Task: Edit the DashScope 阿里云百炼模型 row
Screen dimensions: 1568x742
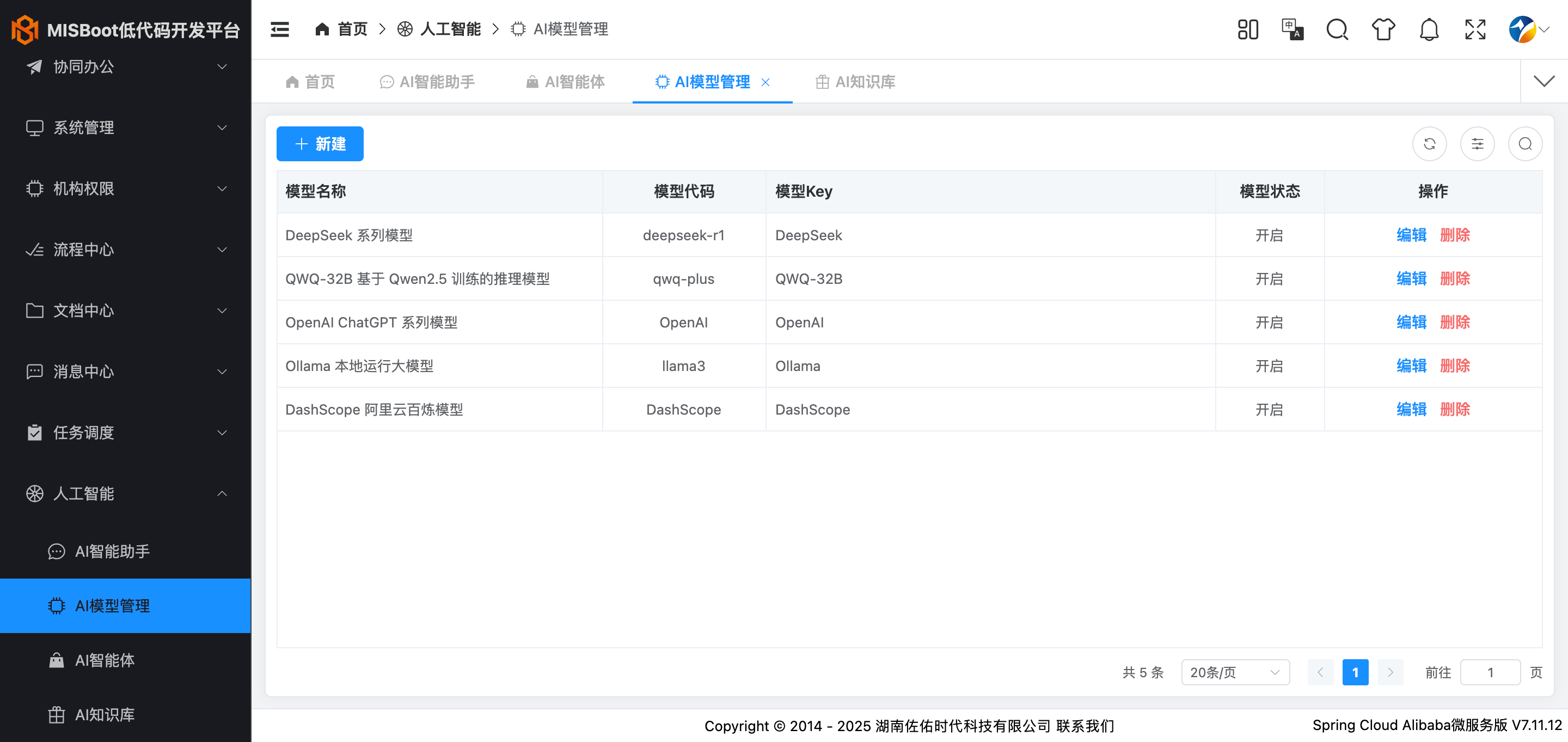Action: click(x=1411, y=409)
